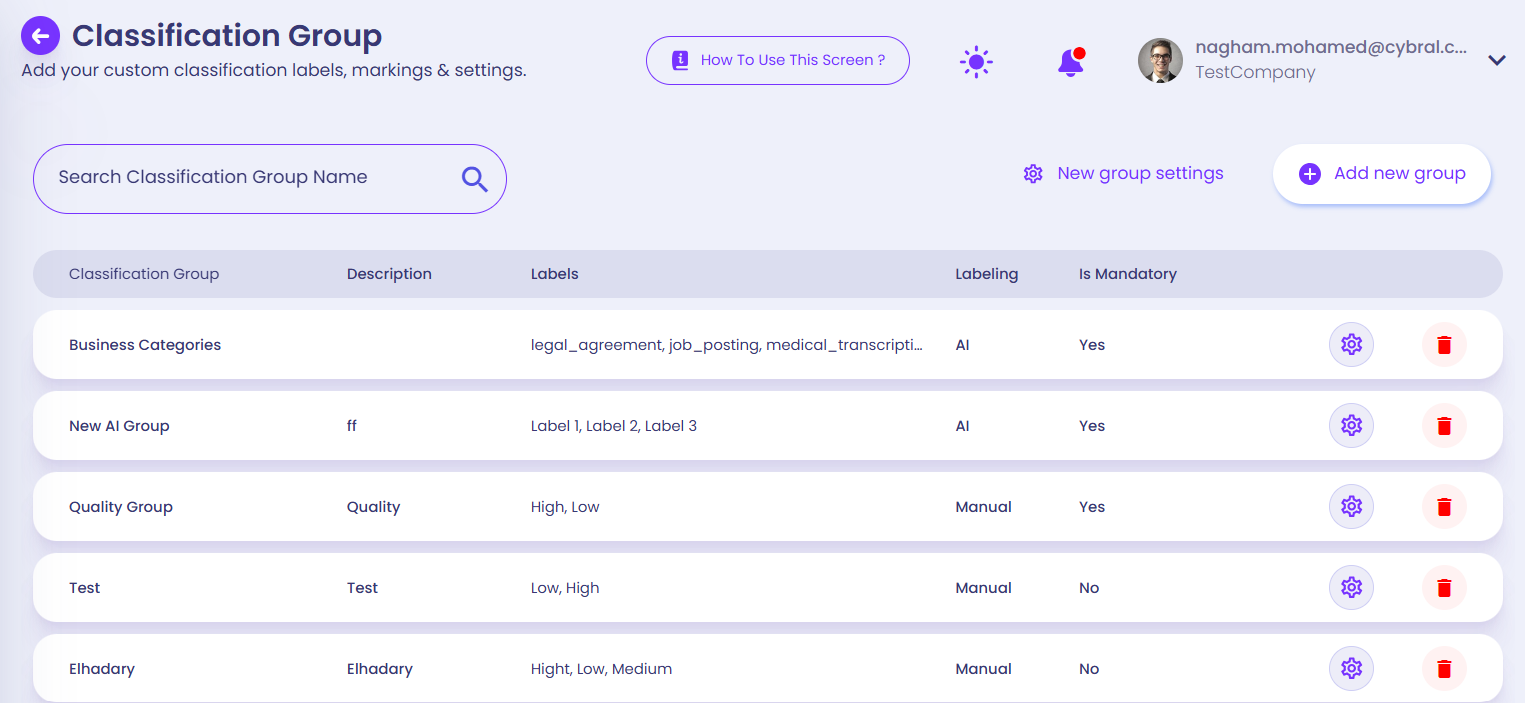
Task: Click the user profile avatar photo
Action: pos(1160,61)
